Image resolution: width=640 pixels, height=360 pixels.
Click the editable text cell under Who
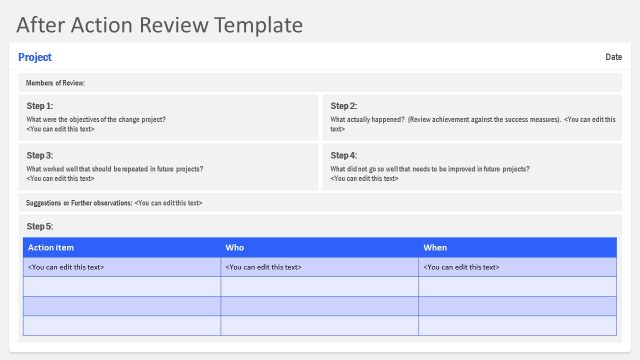coord(320,267)
